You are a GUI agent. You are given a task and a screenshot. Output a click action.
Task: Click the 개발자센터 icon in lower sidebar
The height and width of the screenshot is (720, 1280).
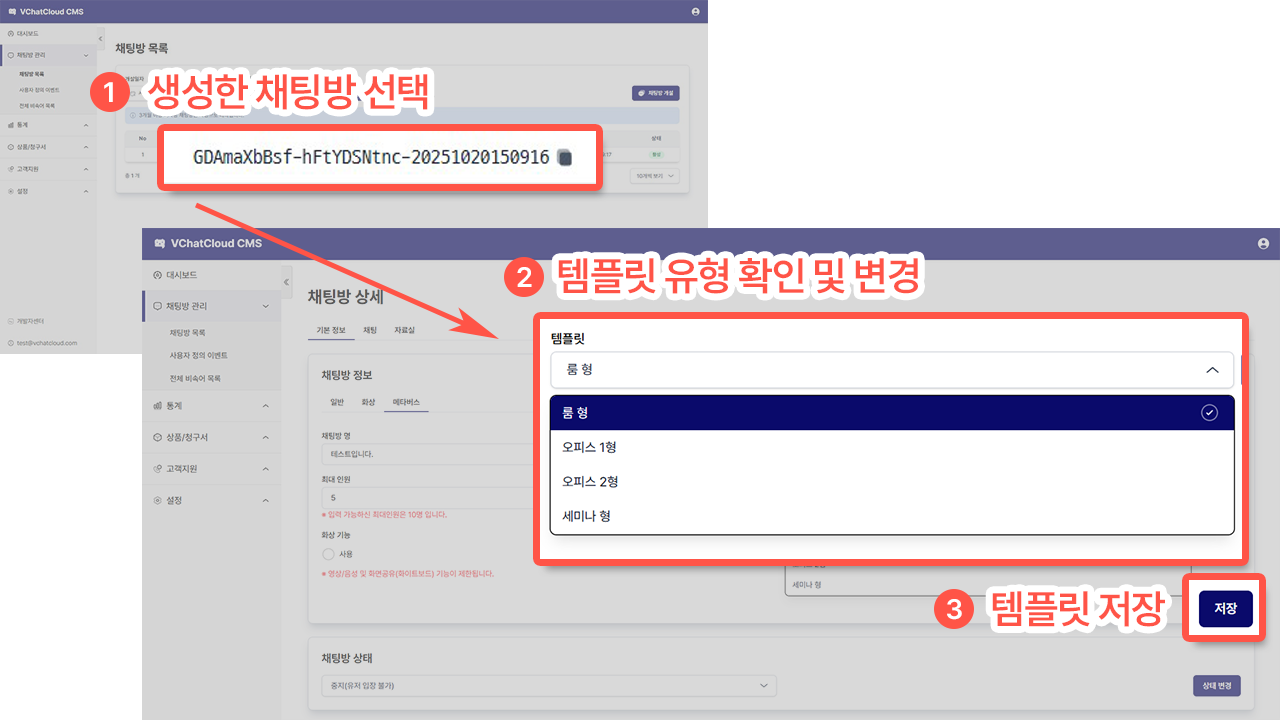[10, 321]
